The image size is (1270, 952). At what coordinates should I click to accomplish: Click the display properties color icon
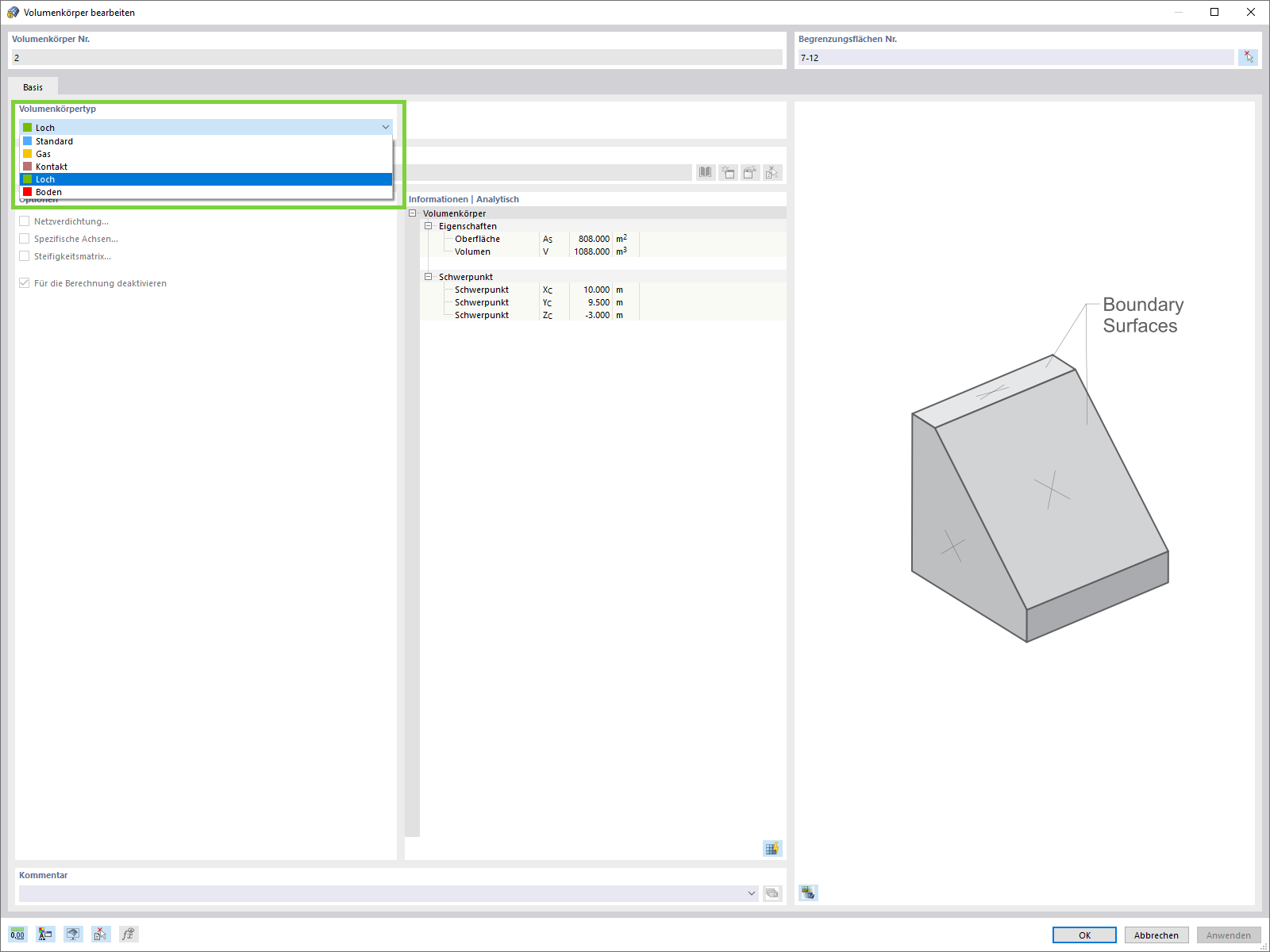pyautogui.click(x=45, y=934)
